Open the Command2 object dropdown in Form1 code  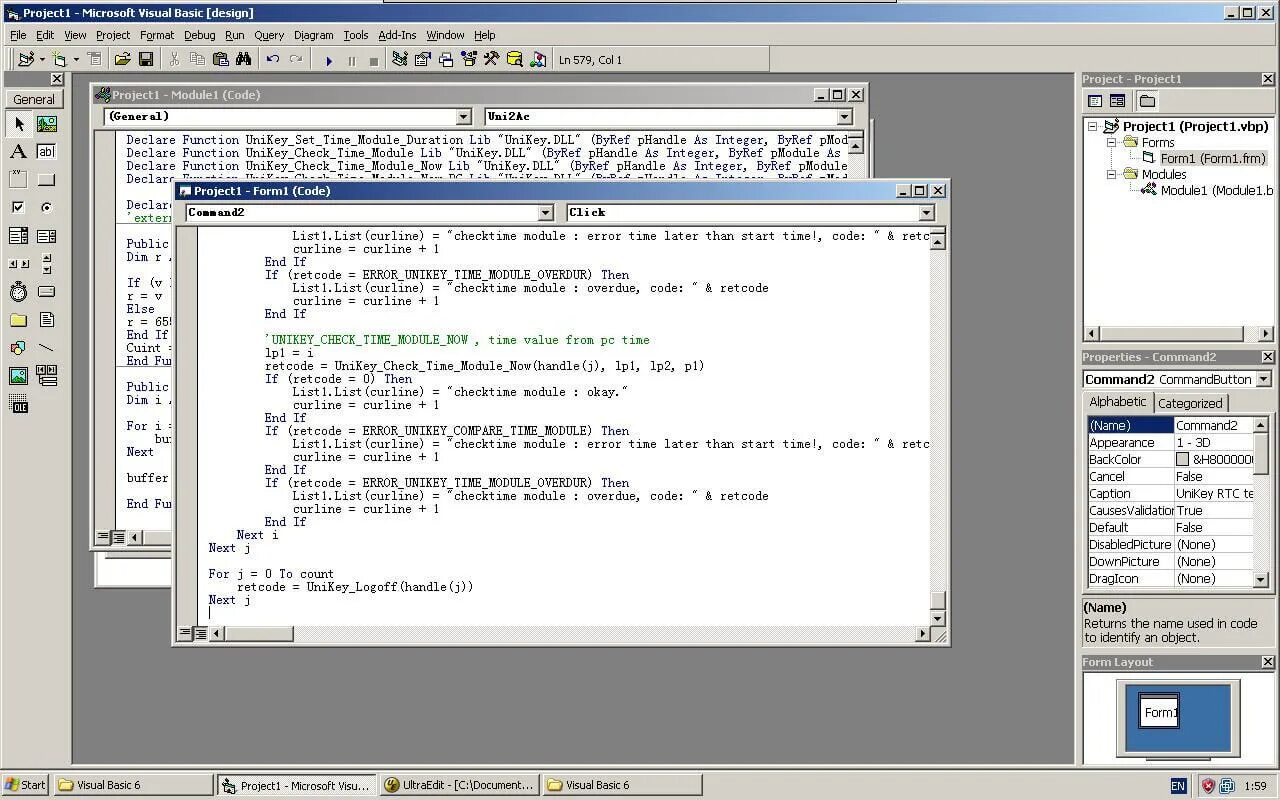pos(545,212)
